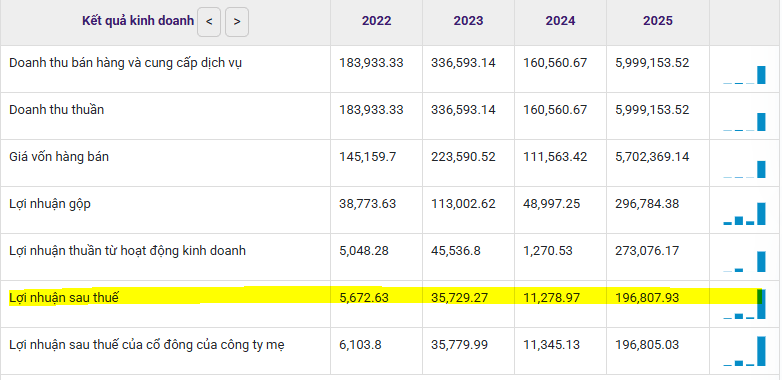Open the mini chart for 'Giá vốn hàng bán'
The image size is (782, 380).
pos(745,169)
